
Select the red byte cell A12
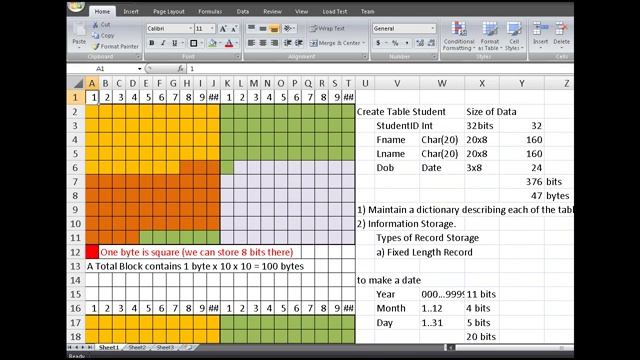pos(92,252)
